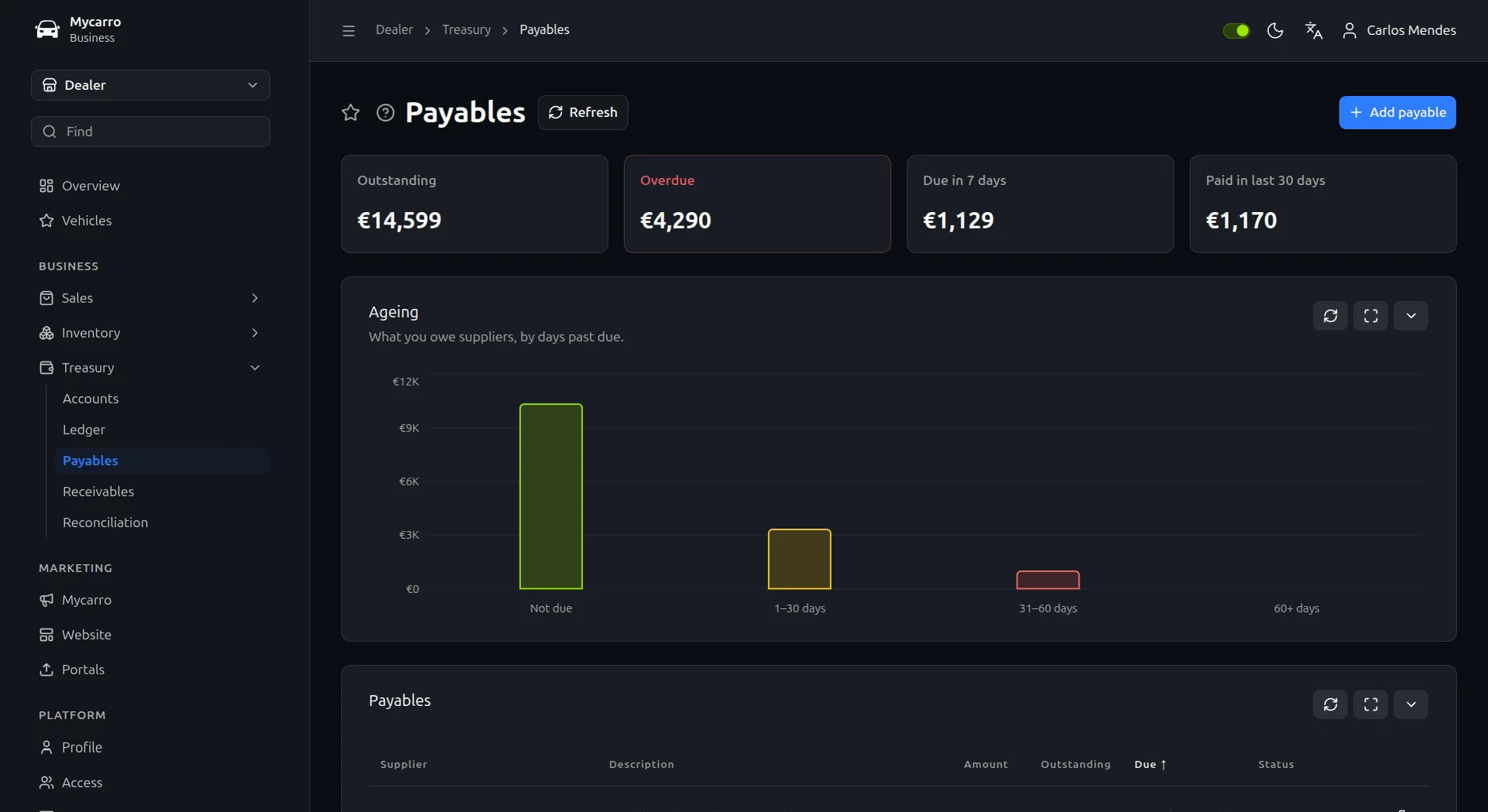Sort table by the Due column header

click(1150, 765)
